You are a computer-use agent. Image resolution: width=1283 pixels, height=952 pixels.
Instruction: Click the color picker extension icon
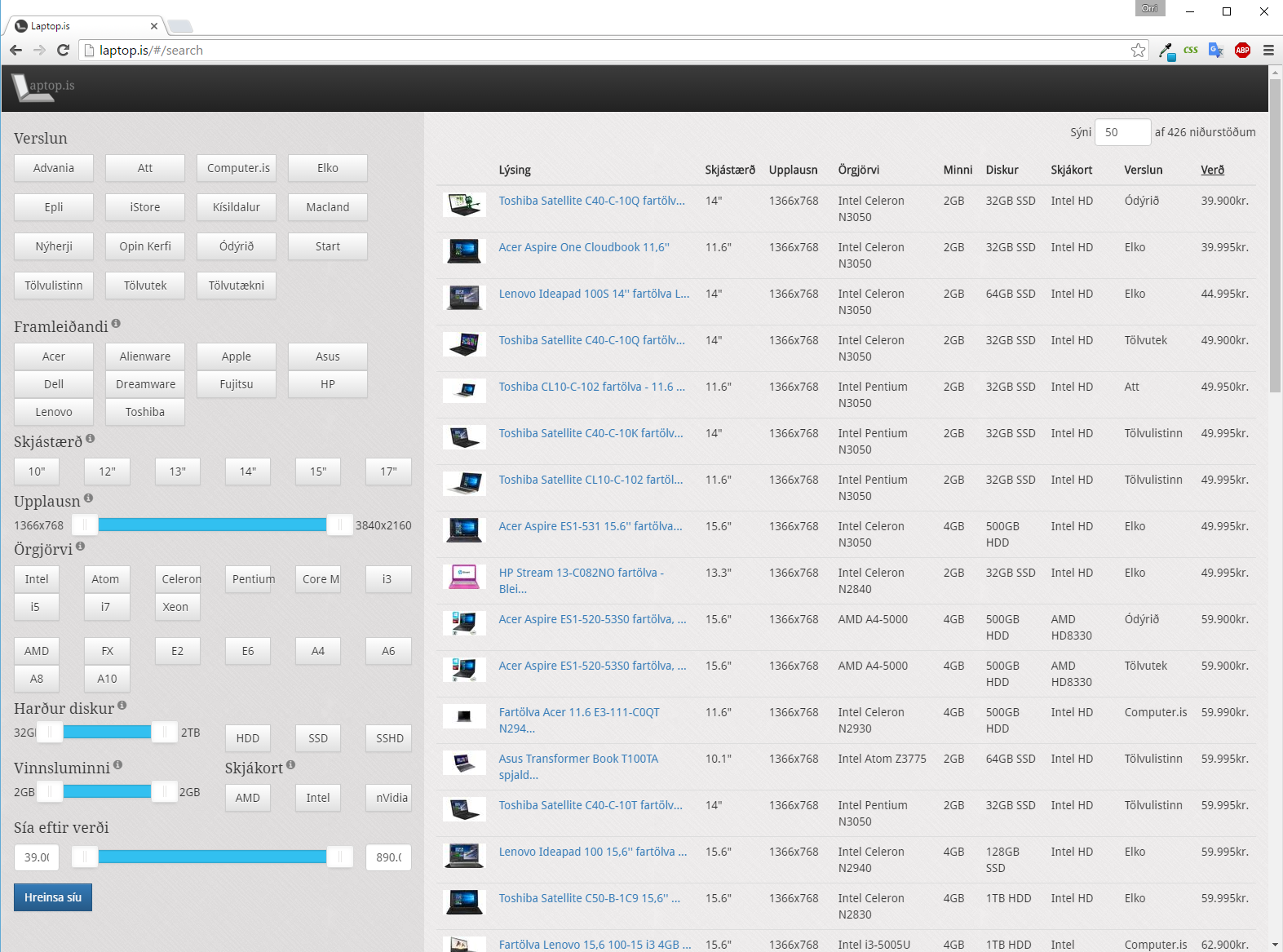(1166, 51)
